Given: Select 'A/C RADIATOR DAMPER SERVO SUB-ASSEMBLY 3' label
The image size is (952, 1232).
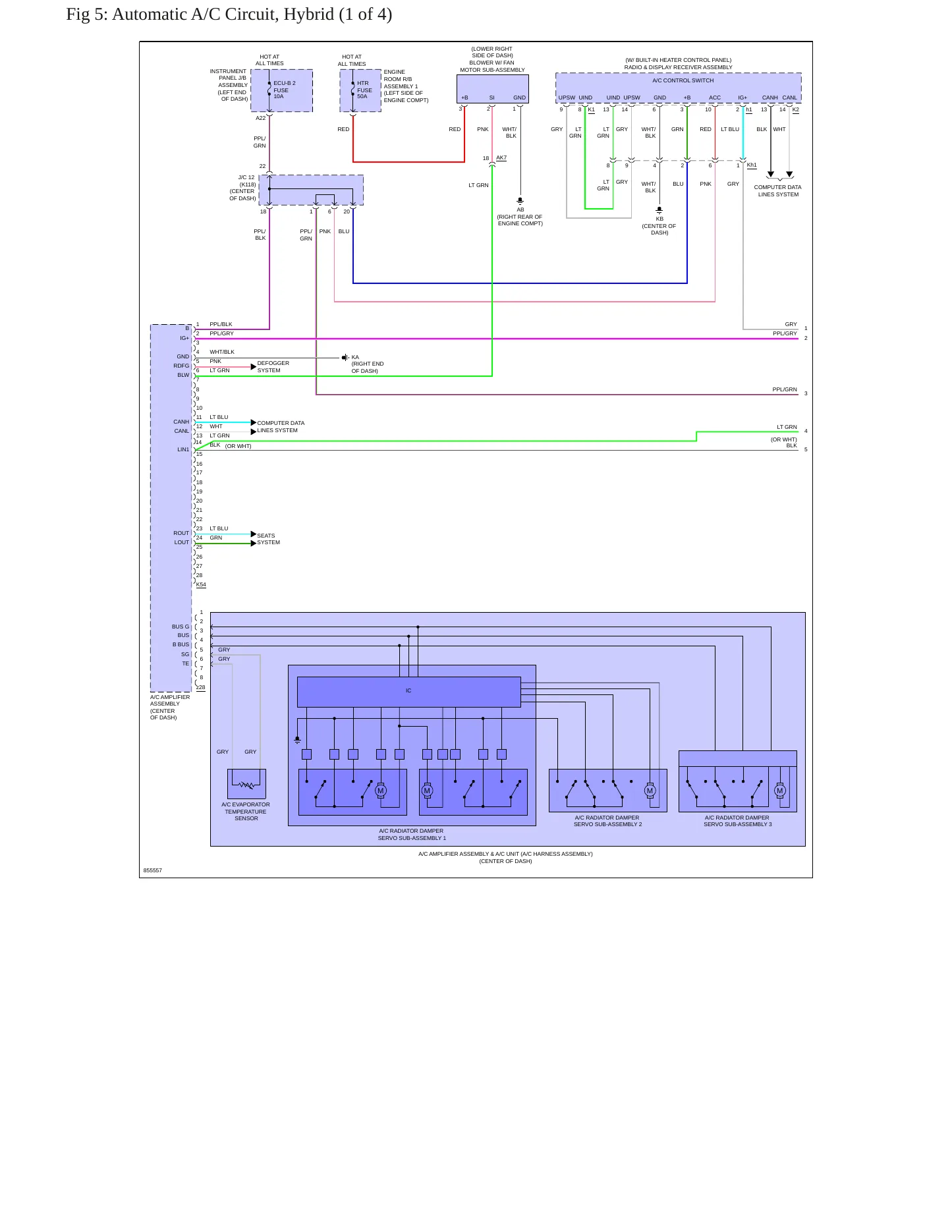Looking at the screenshot, I should [x=737, y=821].
